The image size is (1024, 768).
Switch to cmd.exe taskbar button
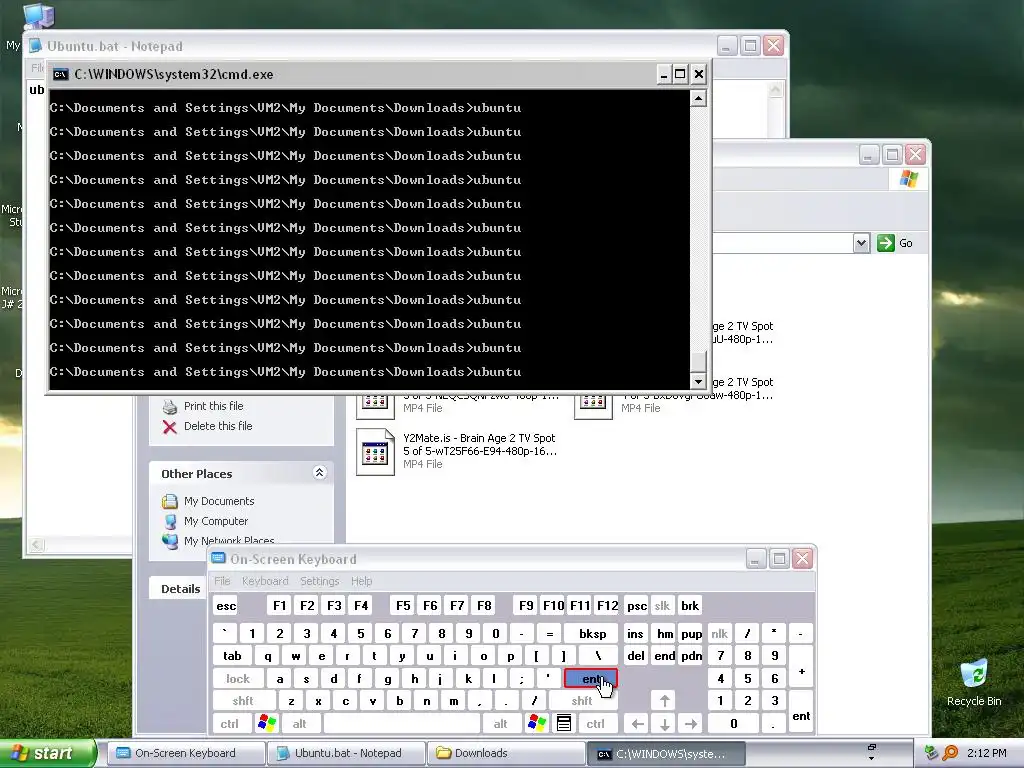click(666, 753)
